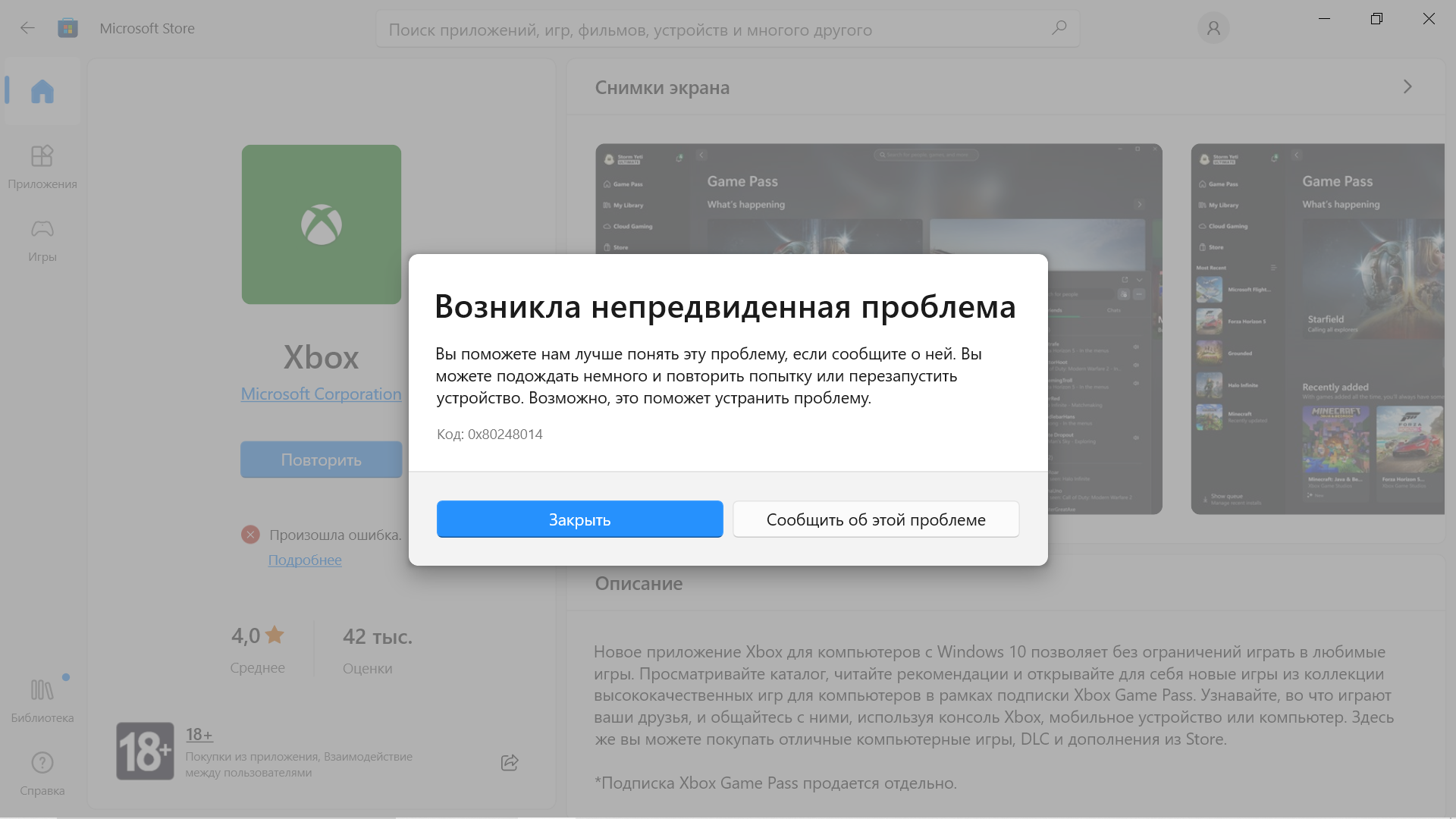
Task: Click the back arrow icon
Action: (x=27, y=28)
